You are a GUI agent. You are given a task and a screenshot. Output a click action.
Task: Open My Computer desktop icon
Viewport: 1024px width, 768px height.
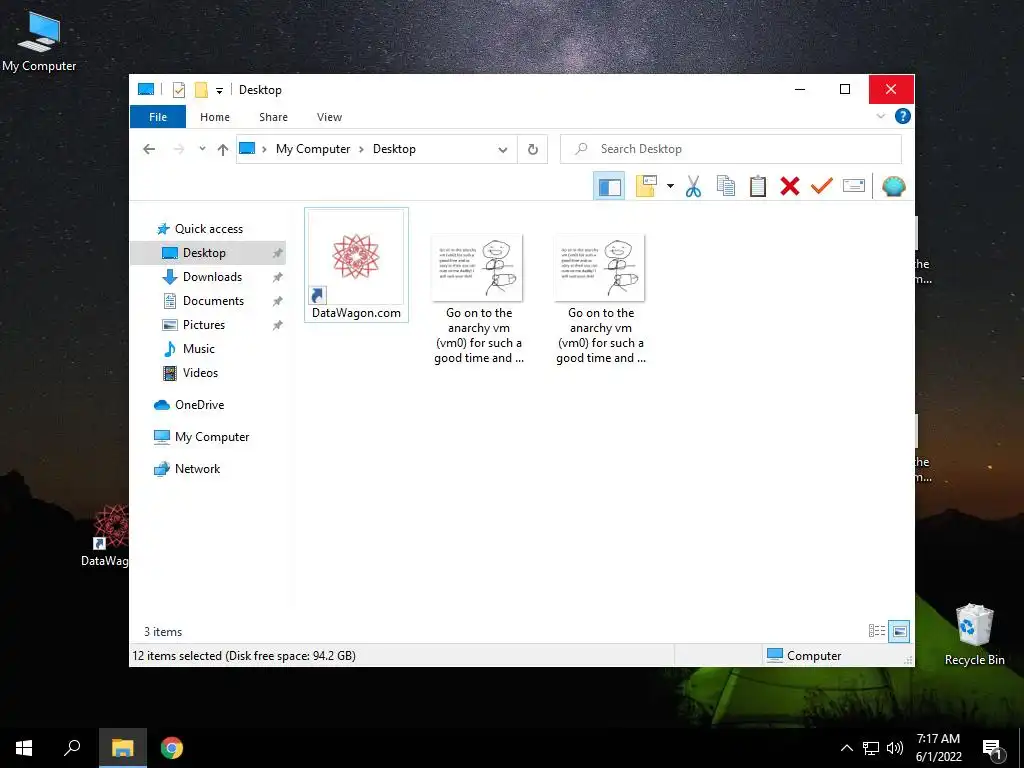[x=39, y=42]
